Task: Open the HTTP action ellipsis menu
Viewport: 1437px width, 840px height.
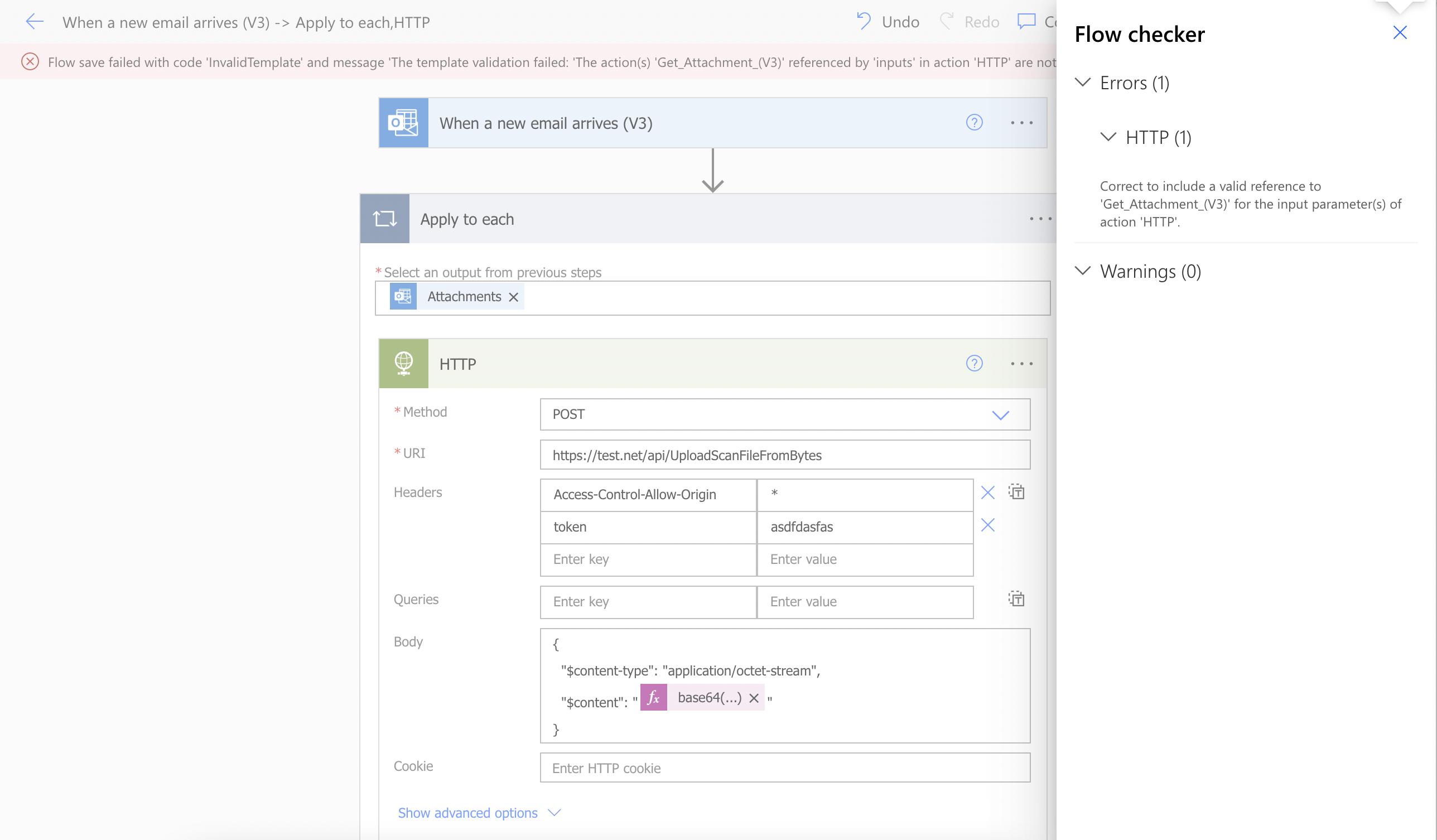Action: click(x=1021, y=364)
